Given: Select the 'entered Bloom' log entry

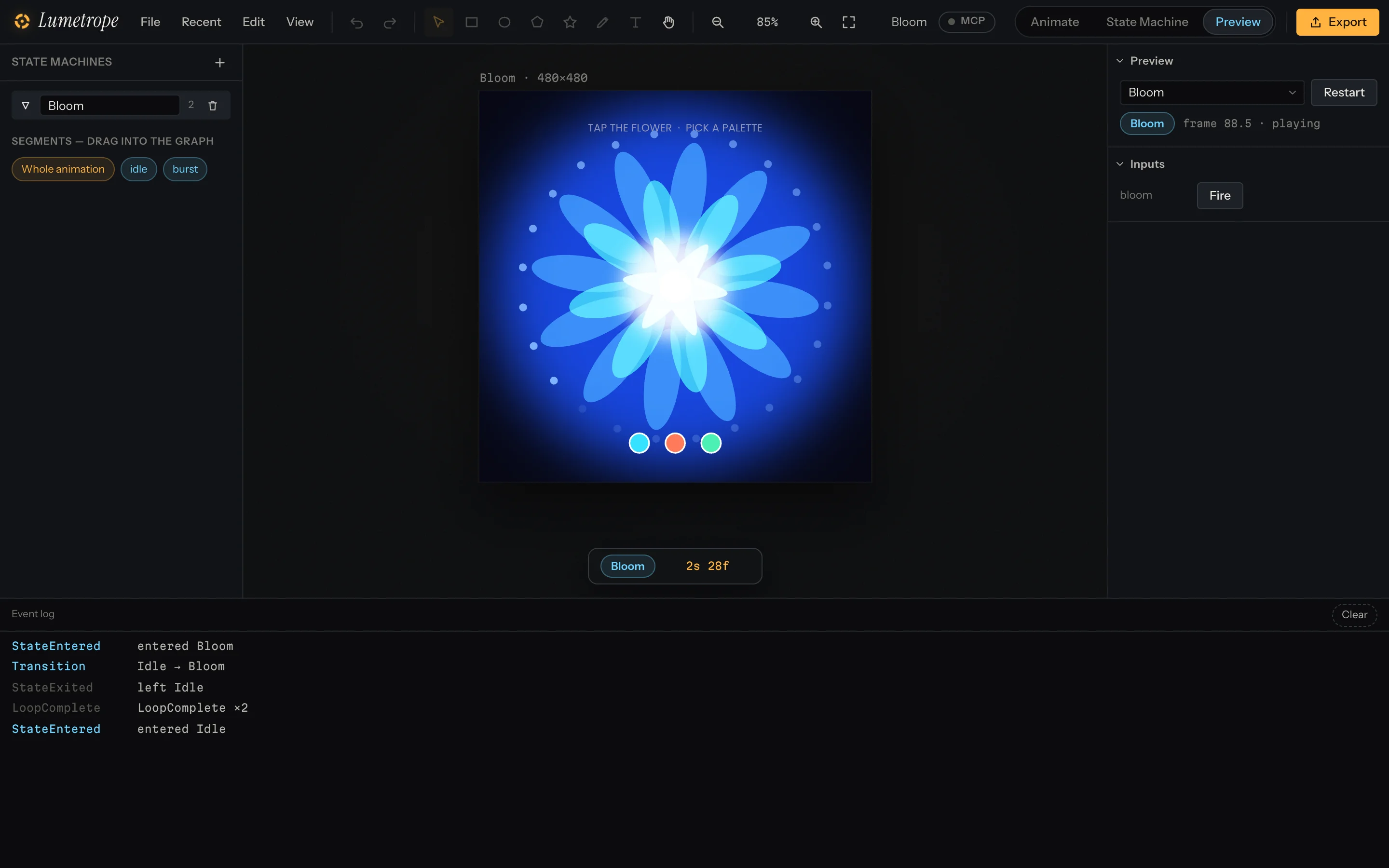Looking at the screenshot, I should (185, 646).
